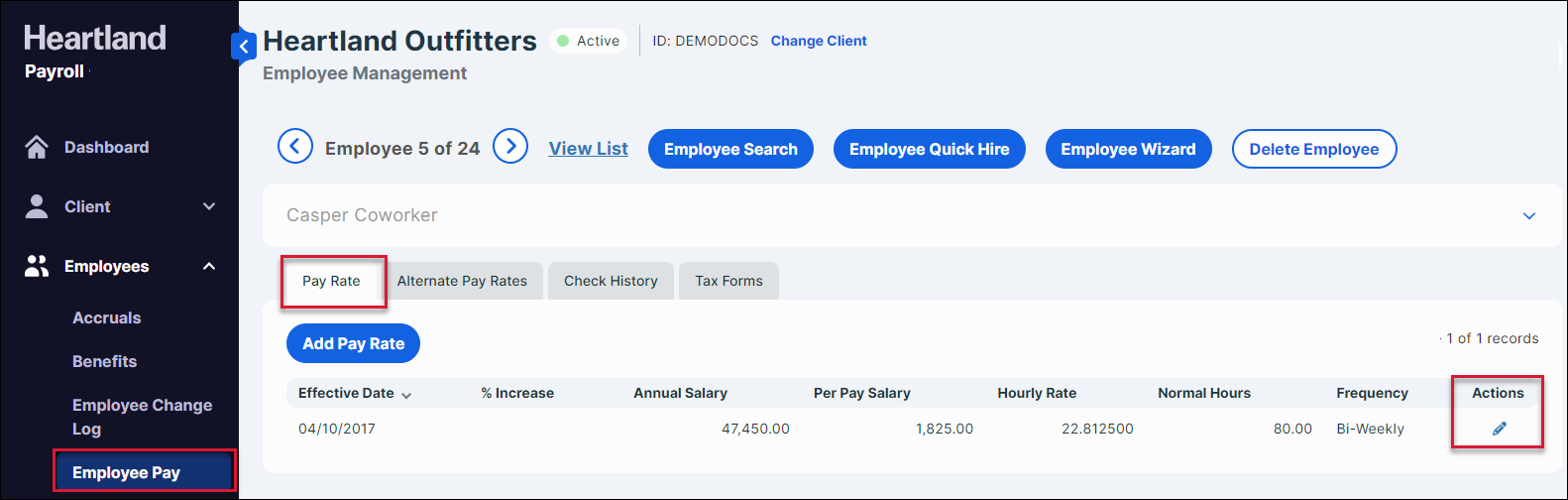Open Accruals under Employees

click(106, 317)
